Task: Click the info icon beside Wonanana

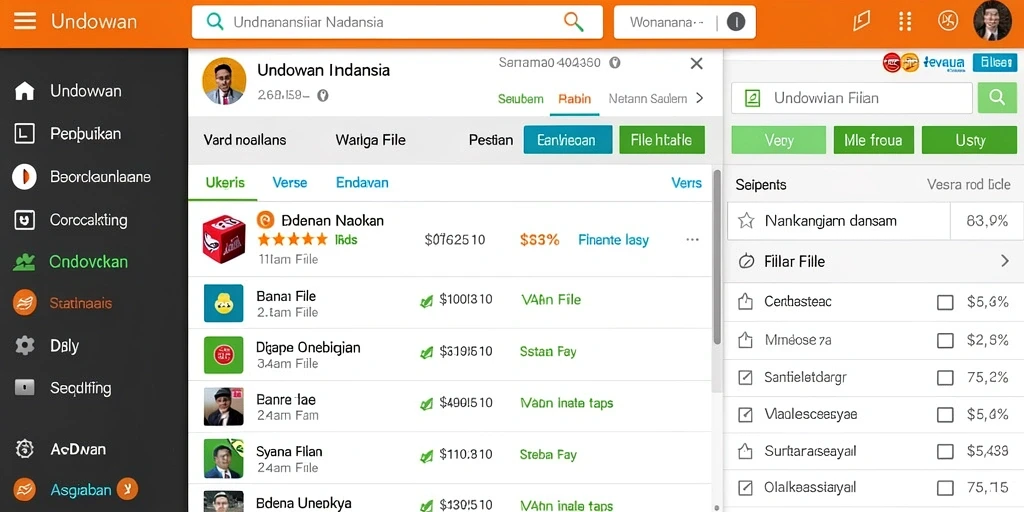Action: 735,22
